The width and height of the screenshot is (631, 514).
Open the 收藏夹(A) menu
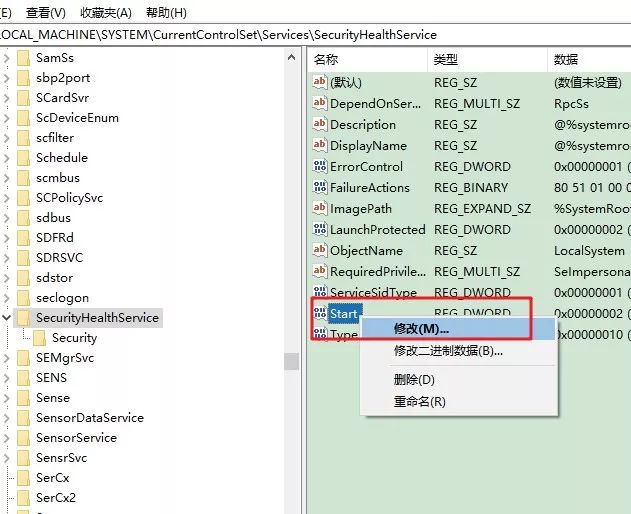pos(105,12)
